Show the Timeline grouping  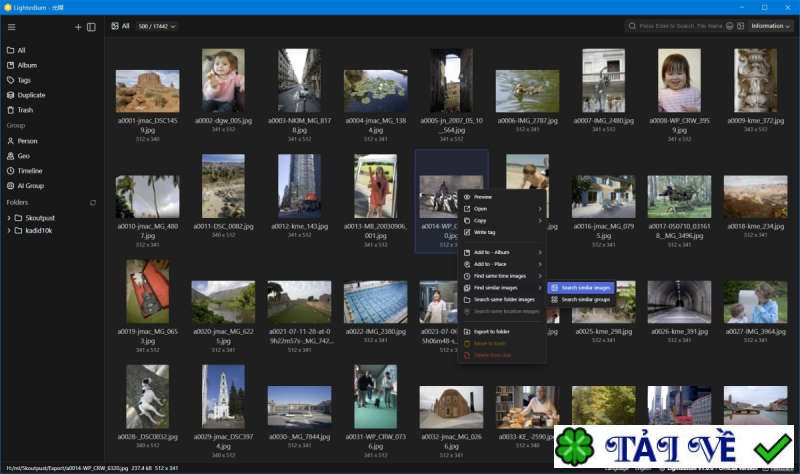[x=32, y=171]
